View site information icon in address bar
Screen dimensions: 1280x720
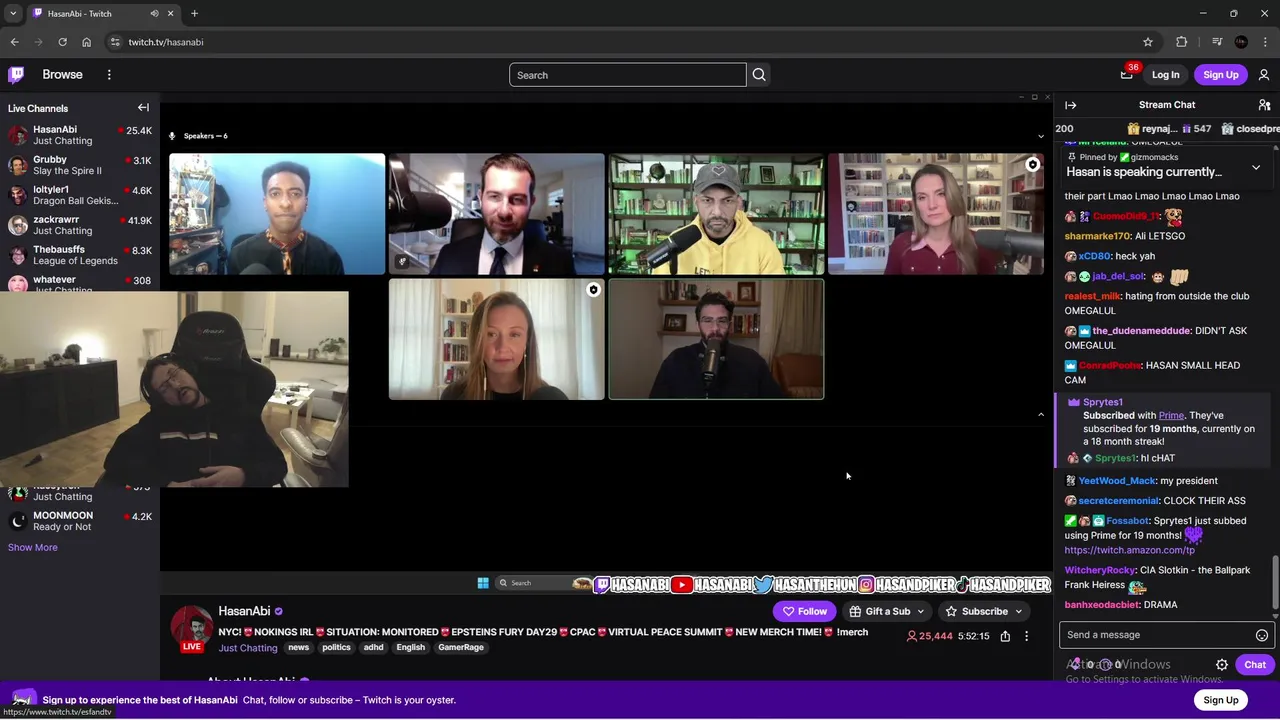(x=115, y=42)
